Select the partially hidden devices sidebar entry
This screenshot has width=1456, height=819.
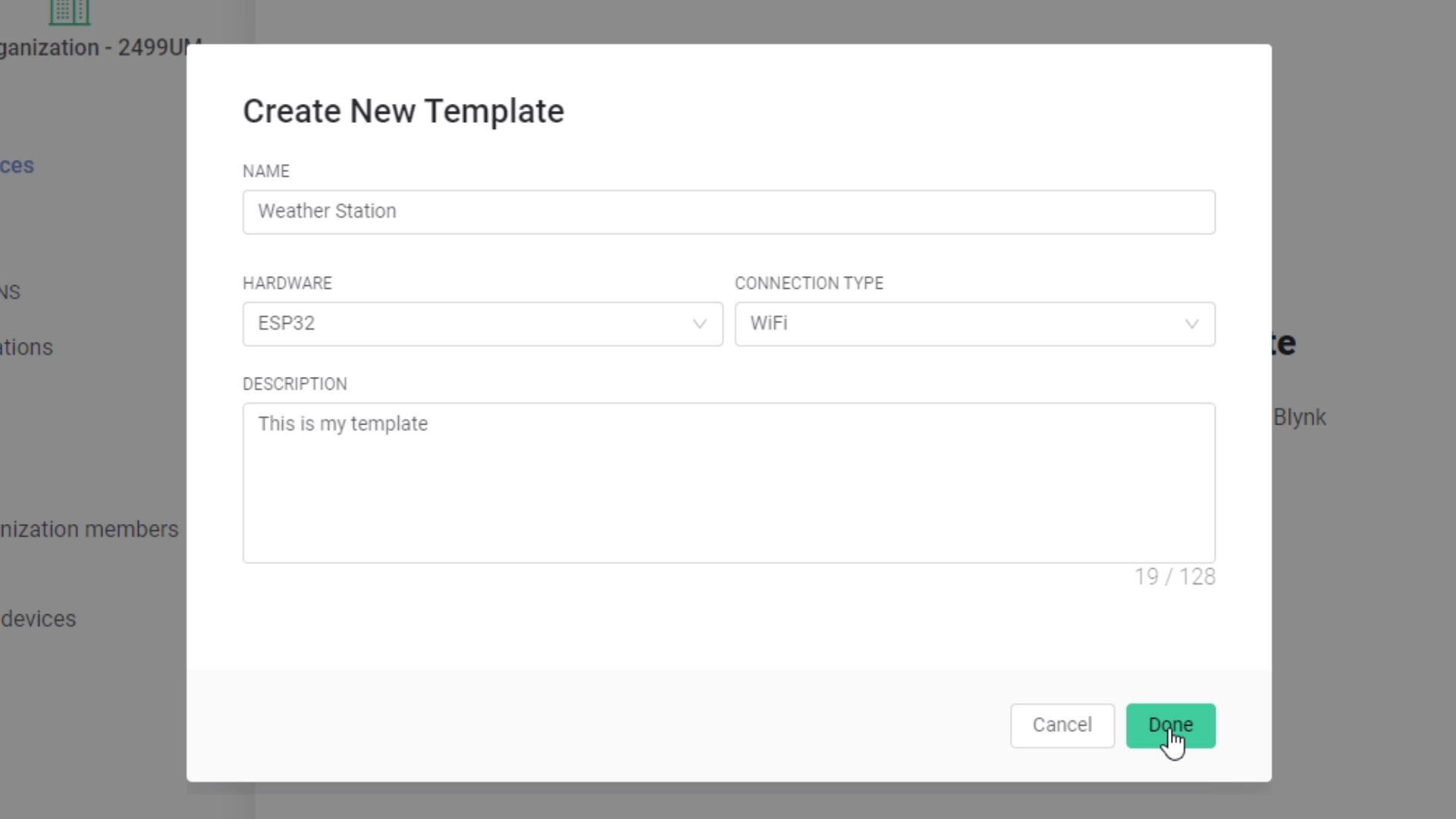[38, 619]
